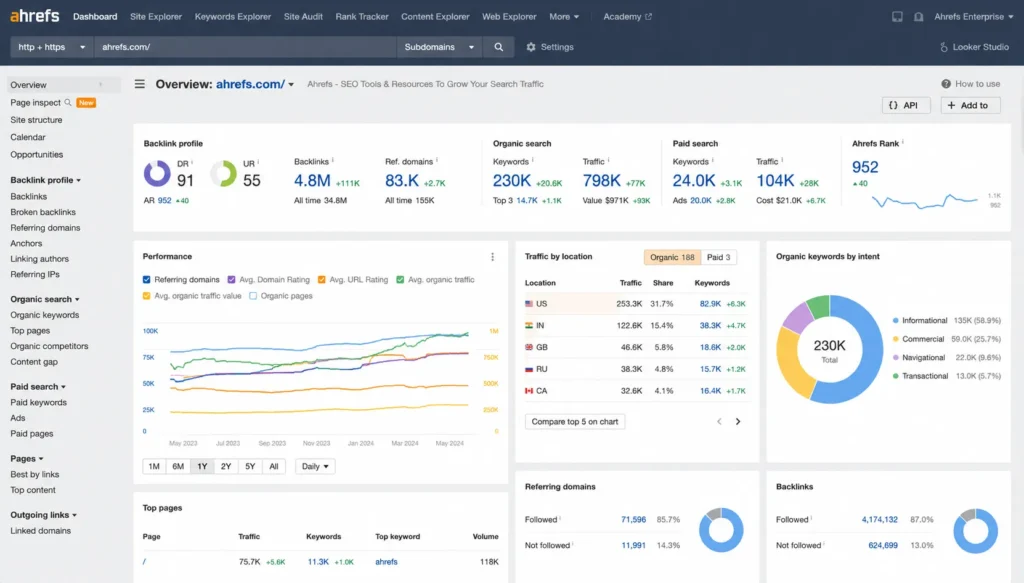This screenshot has height=583, width=1024.
Task: Open Content gap in sidebar
Action: (x=34, y=362)
